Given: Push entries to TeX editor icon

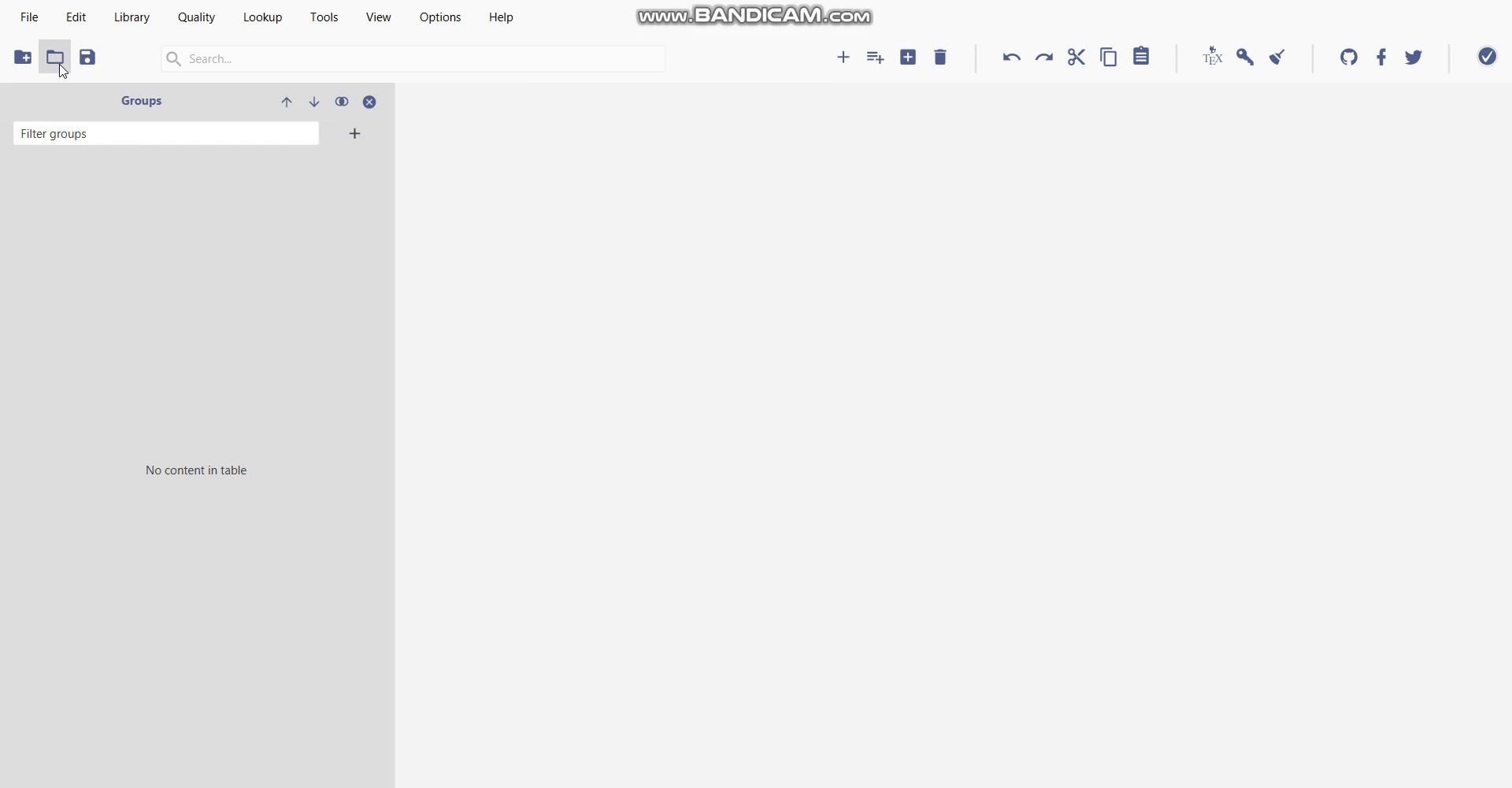Looking at the screenshot, I should click(x=1213, y=57).
